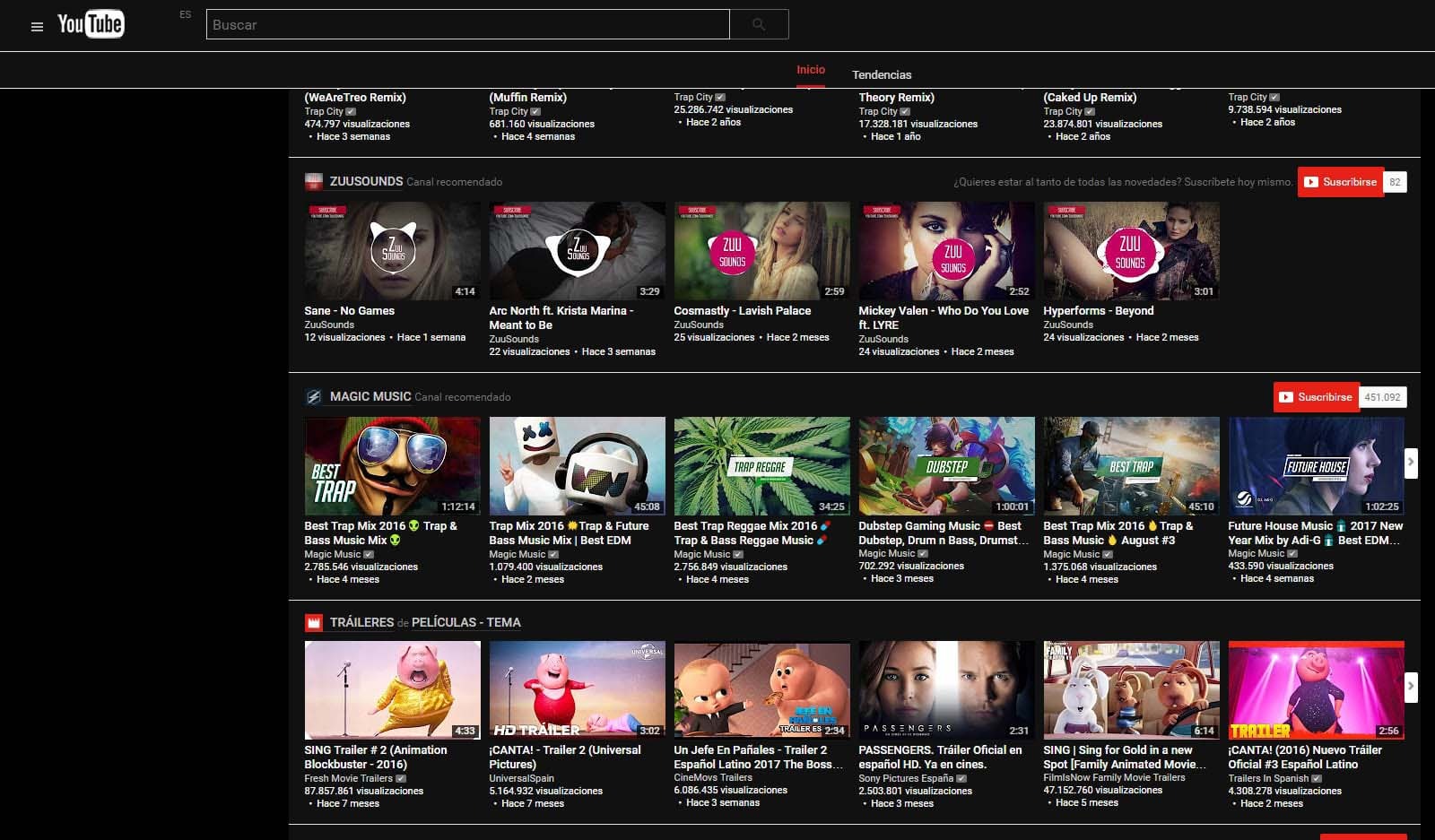Play the Best Trap 45:10 thumbnail
The width and height of the screenshot is (1435, 840).
1131,466
